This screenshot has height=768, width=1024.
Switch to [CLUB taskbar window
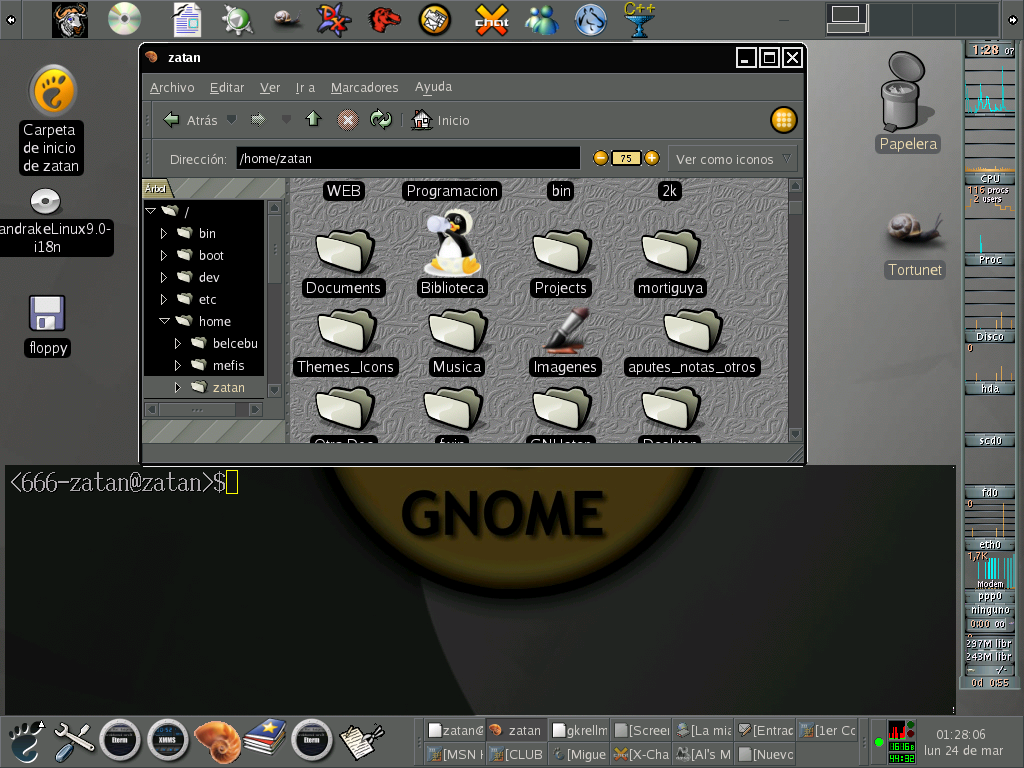tap(517, 754)
